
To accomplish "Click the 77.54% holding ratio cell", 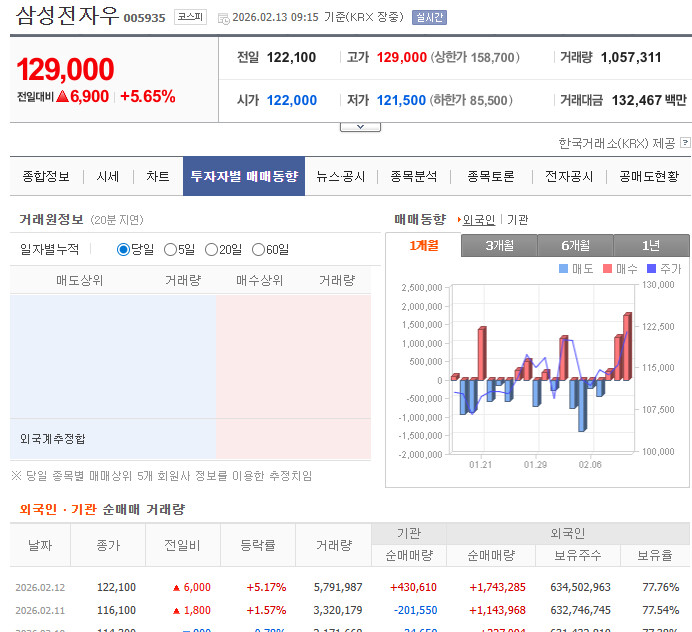I will point(661,610).
